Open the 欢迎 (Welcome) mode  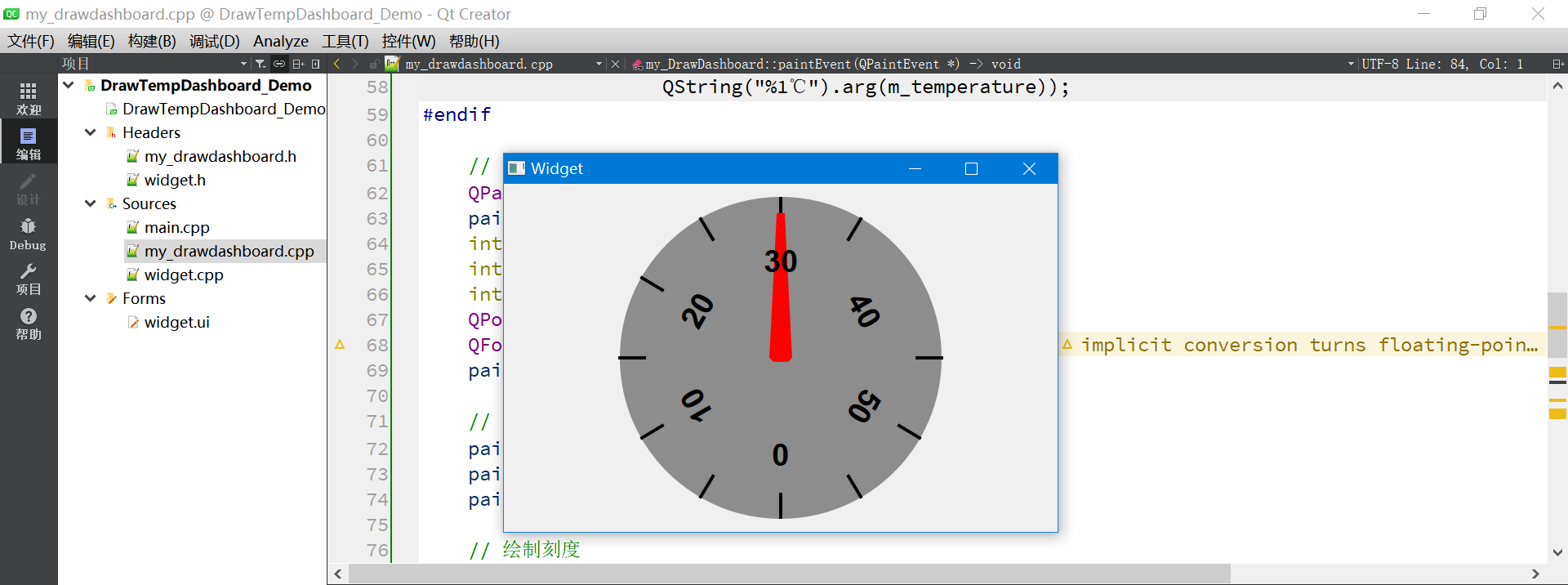29,98
